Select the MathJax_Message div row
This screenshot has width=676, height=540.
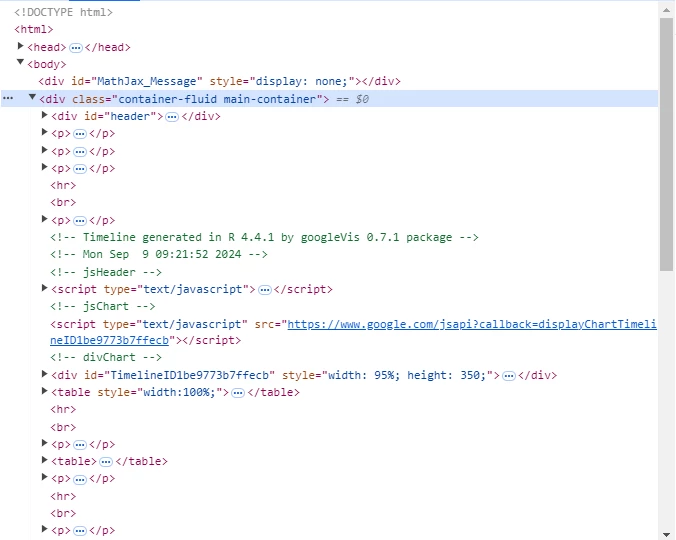(x=219, y=81)
